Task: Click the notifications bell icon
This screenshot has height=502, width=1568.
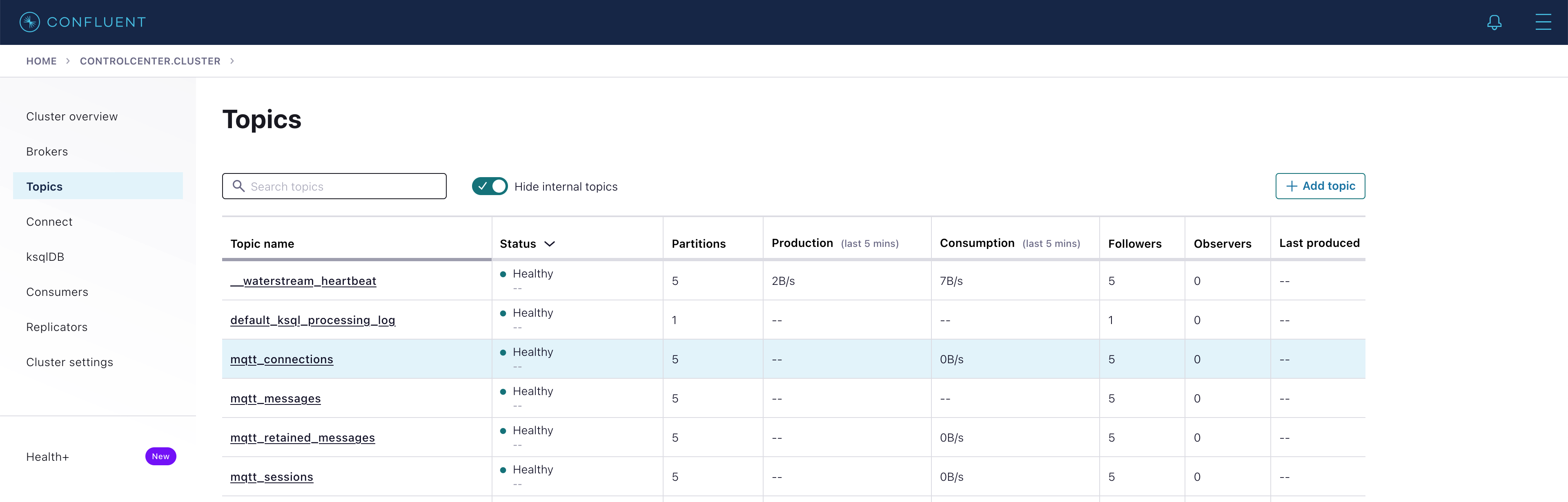Action: coord(1494,22)
